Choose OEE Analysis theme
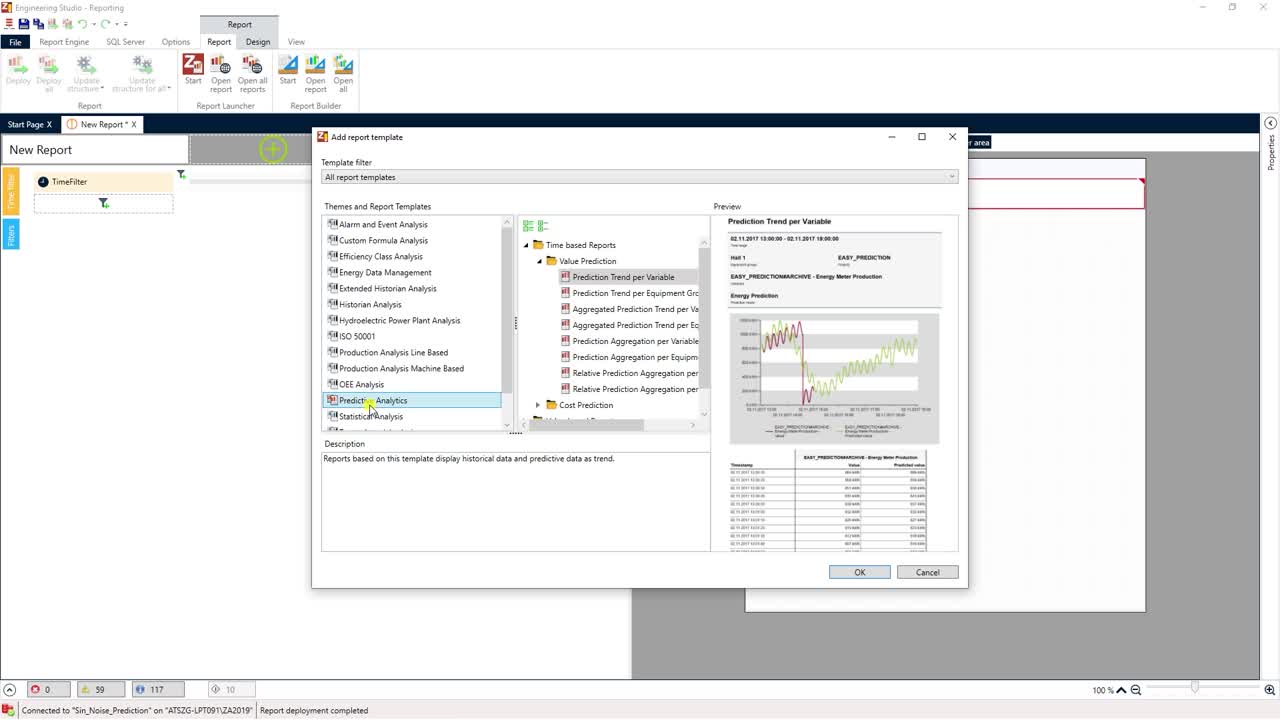This screenshot has height=720, width=1280. (361, 384)
